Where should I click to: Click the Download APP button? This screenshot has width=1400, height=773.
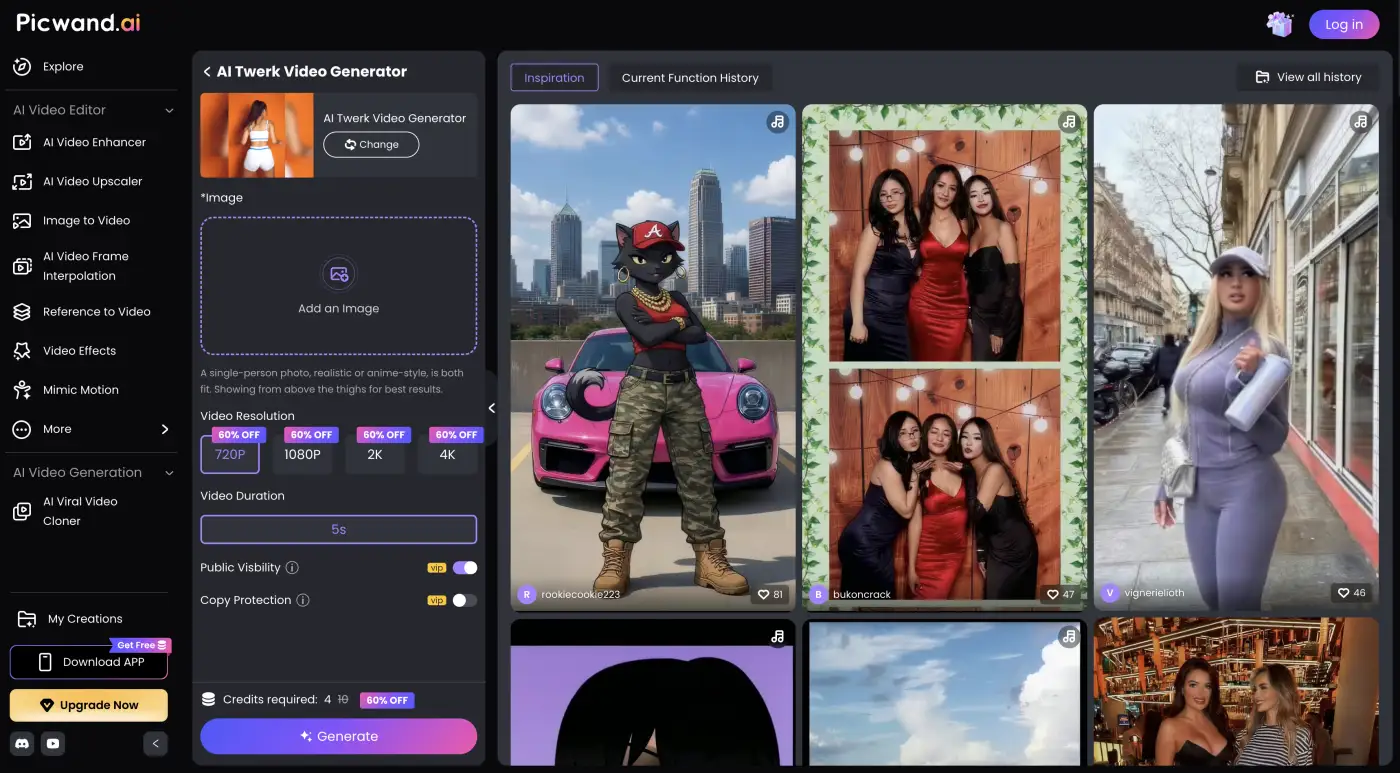tap(89, 662)
